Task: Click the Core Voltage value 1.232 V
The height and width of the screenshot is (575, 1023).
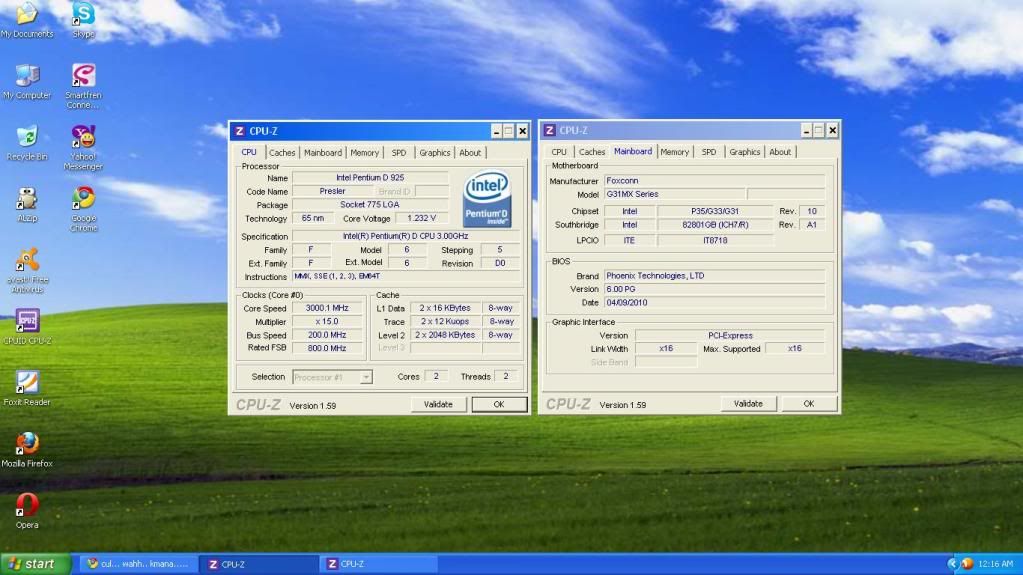Action: click(x=421, y=219)
